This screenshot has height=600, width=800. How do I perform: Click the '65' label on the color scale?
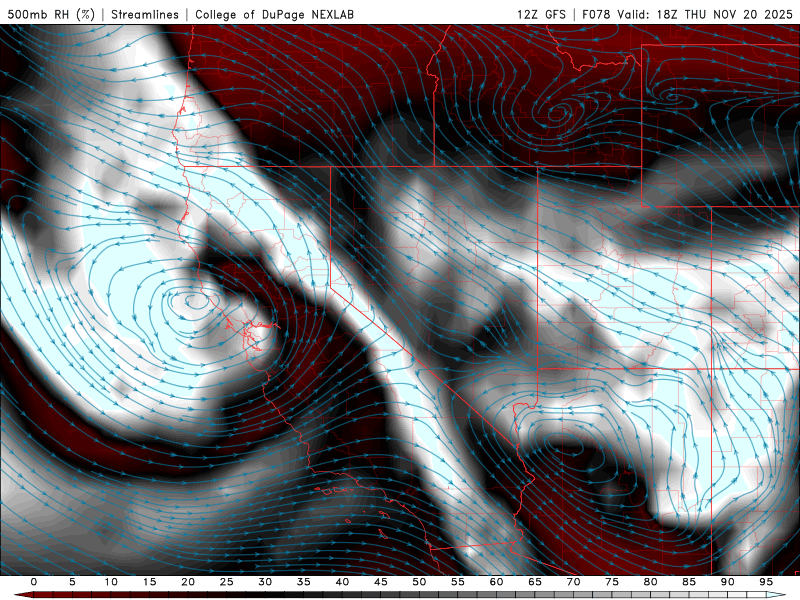pyautogui.click(x=535, y=582)
